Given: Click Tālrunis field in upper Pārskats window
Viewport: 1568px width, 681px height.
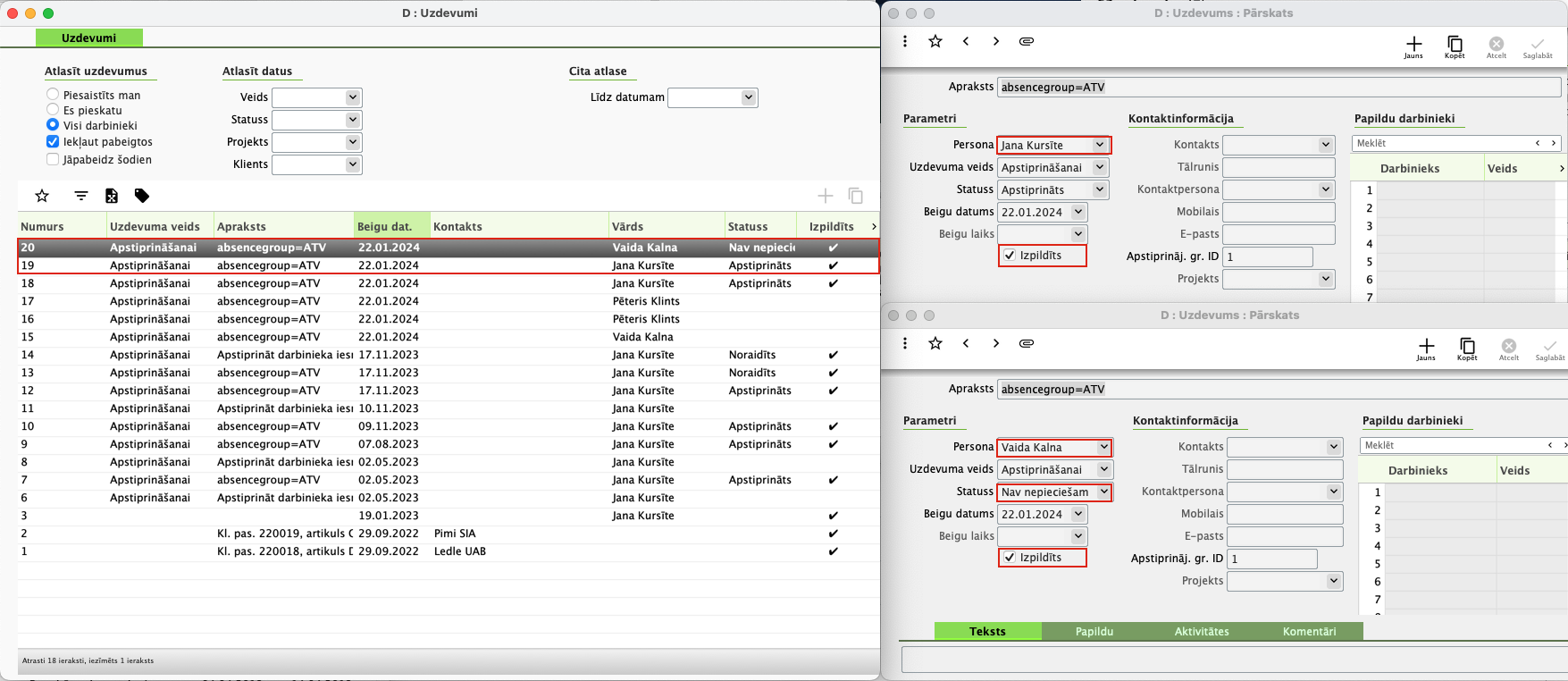Looking at the screenshot, I should [1279, 167].
